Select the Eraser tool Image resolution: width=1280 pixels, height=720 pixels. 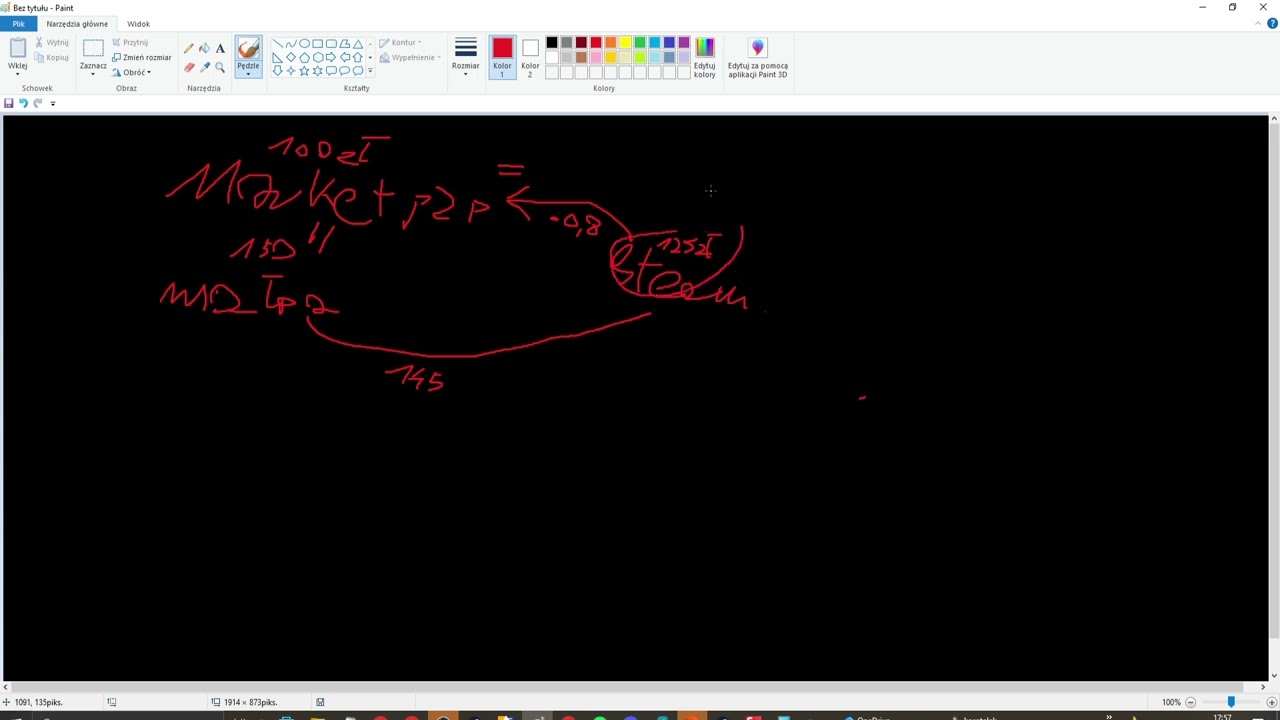point(189,67)
